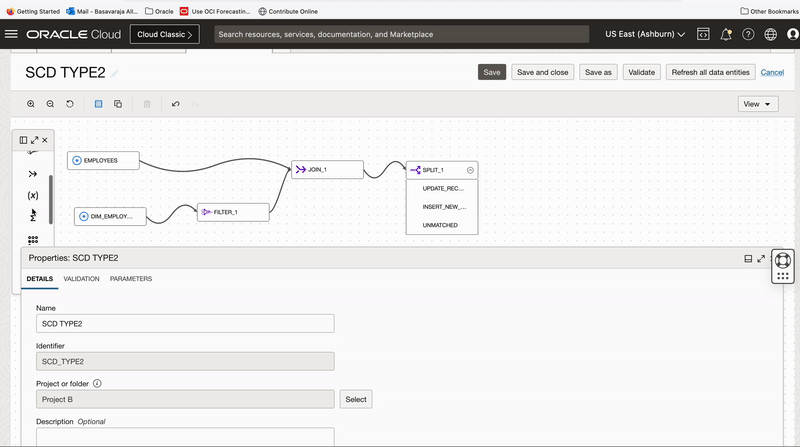Image resolution: width=800 pixels, height=447 pixels.
Task: Open the Oracle bookmarks folder
Action: (x=159, y=11)
